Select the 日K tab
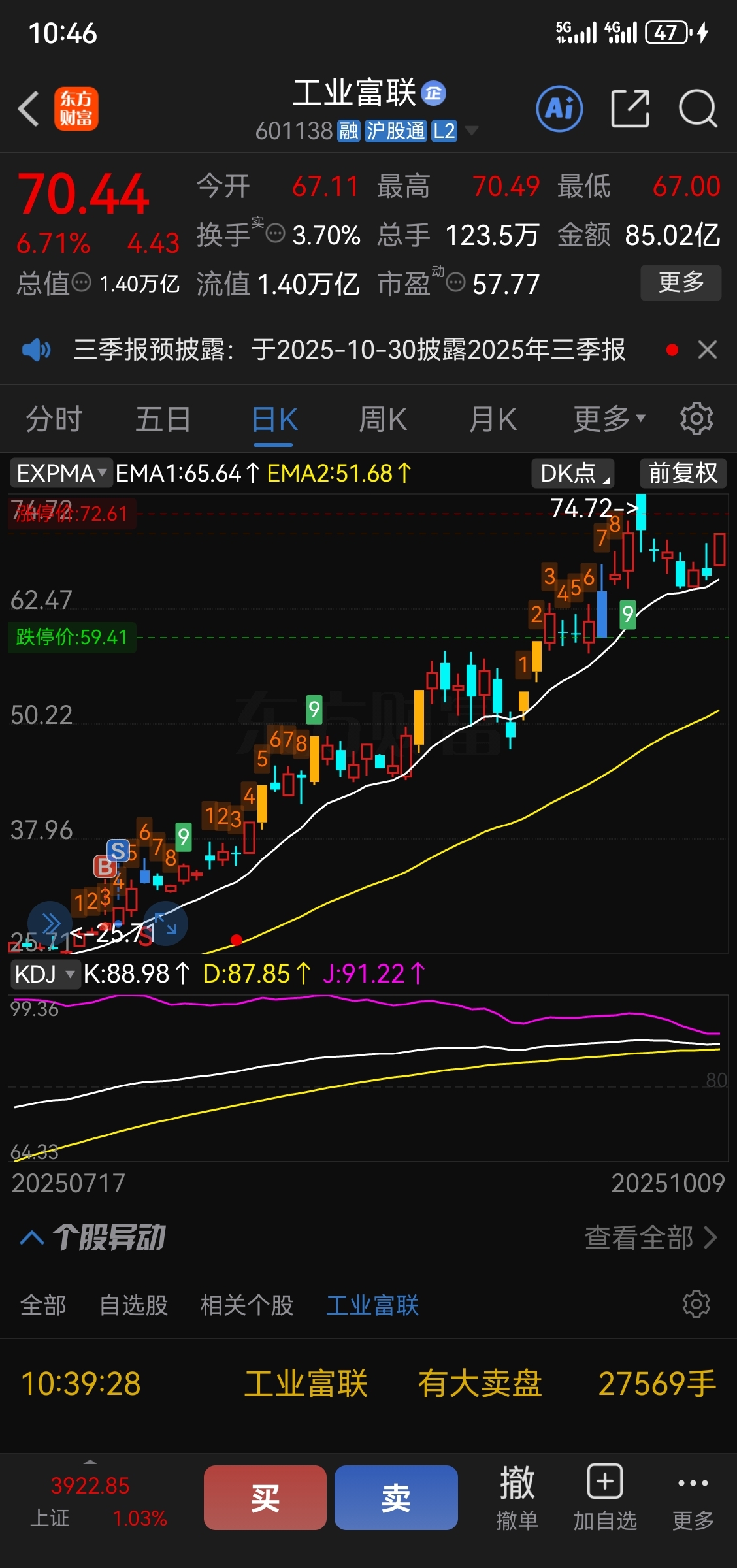Viewport: 737px width, 1568px height. pos(274,419)
